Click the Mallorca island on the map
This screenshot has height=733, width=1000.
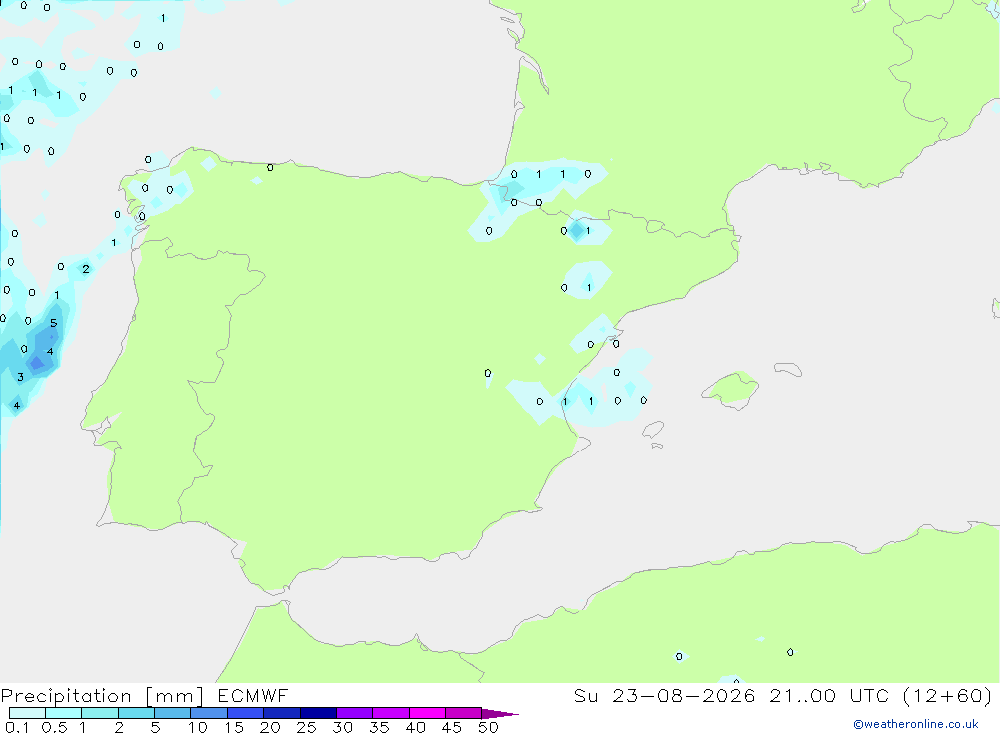730,389
